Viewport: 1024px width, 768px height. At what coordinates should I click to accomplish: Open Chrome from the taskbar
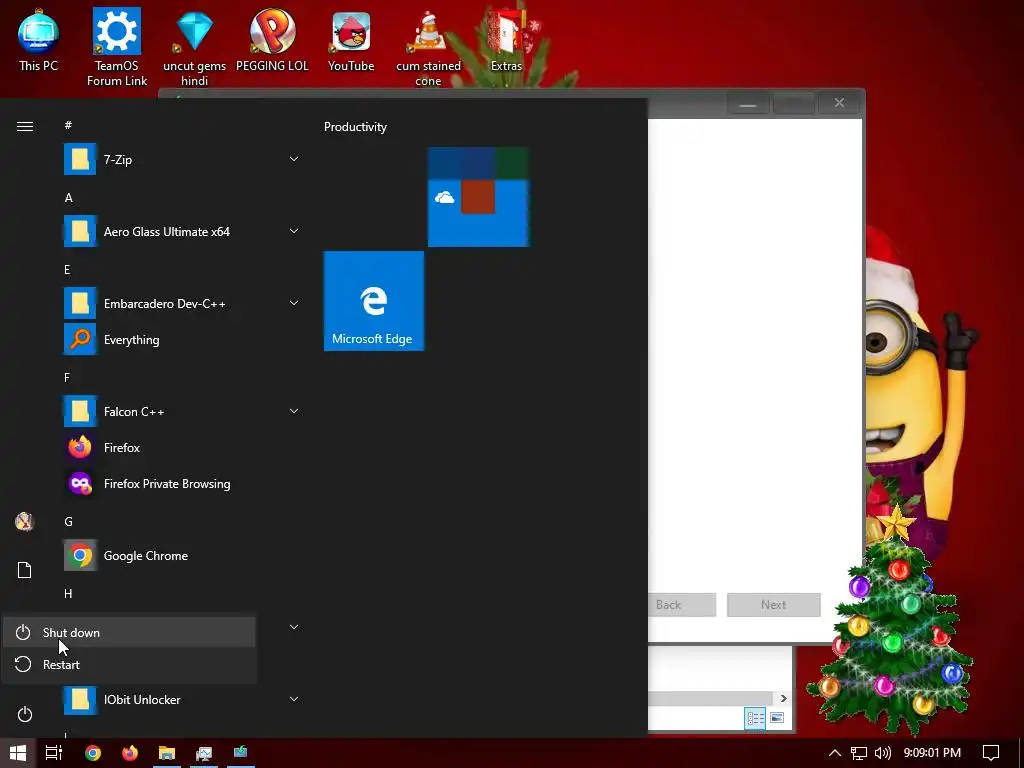pos(93,753)
